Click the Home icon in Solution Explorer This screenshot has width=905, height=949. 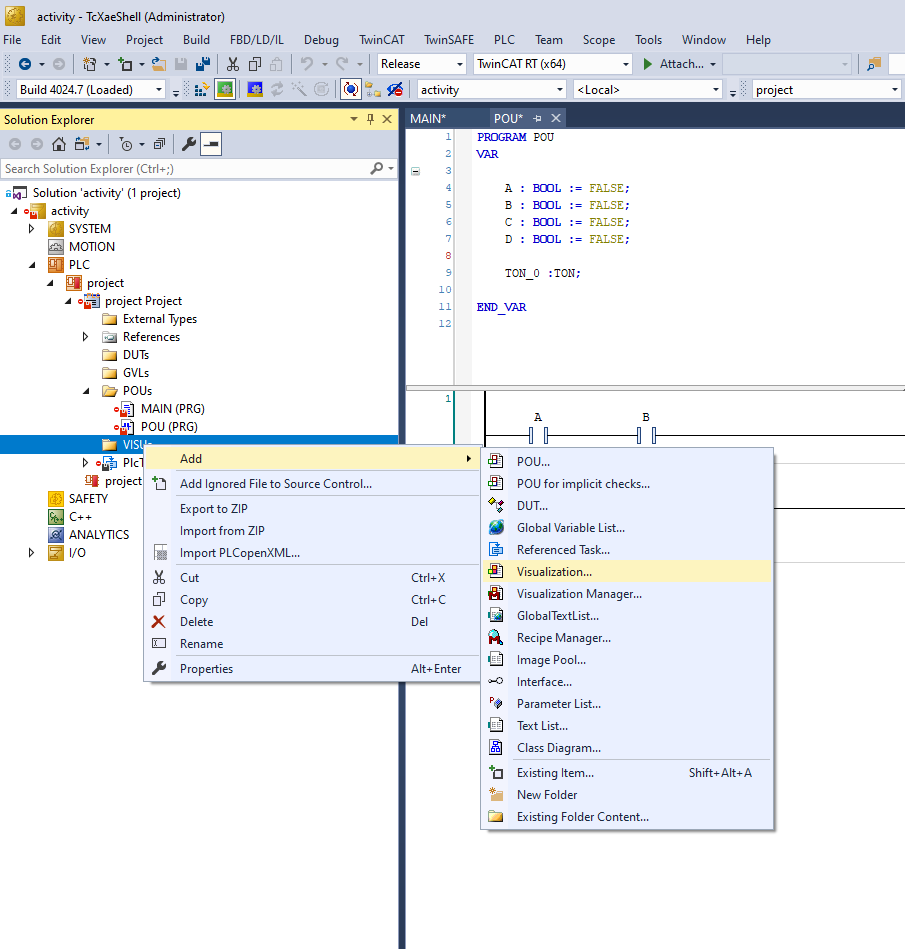point(59,144)
